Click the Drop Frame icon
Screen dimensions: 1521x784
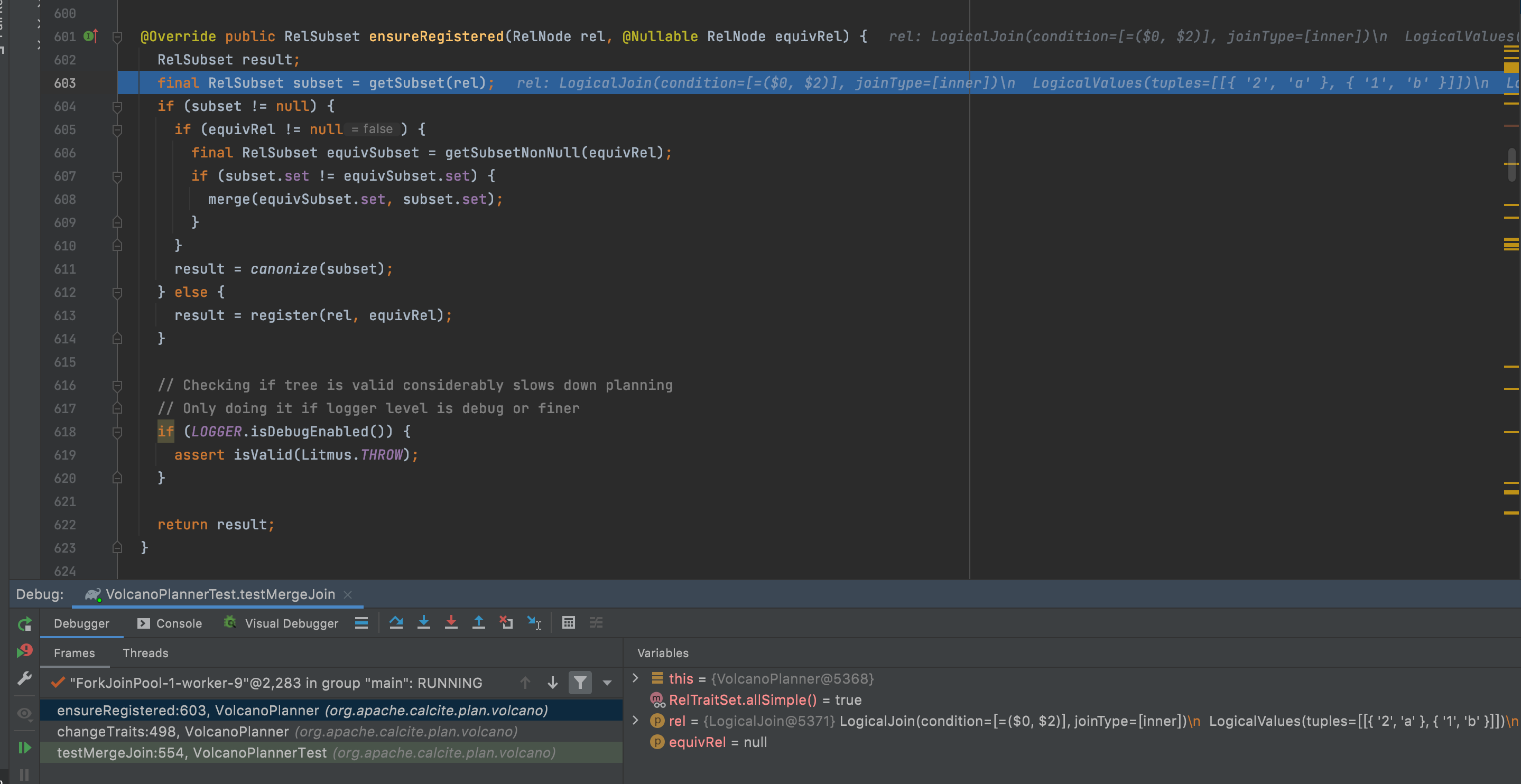pyautogui.click(x=506, y=623)
